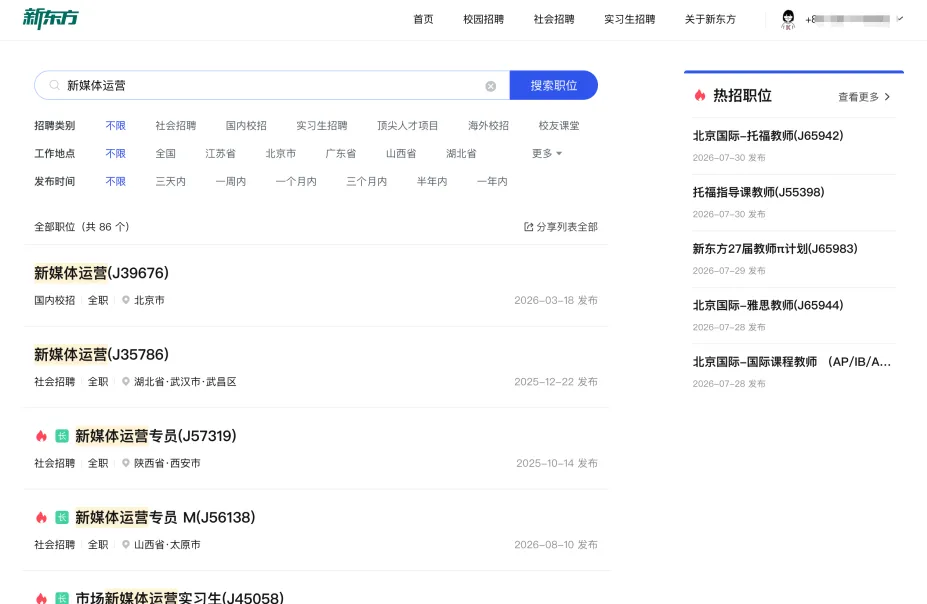Click the magnifier icon in search box

pyautogui.click(x=54, y=86)
